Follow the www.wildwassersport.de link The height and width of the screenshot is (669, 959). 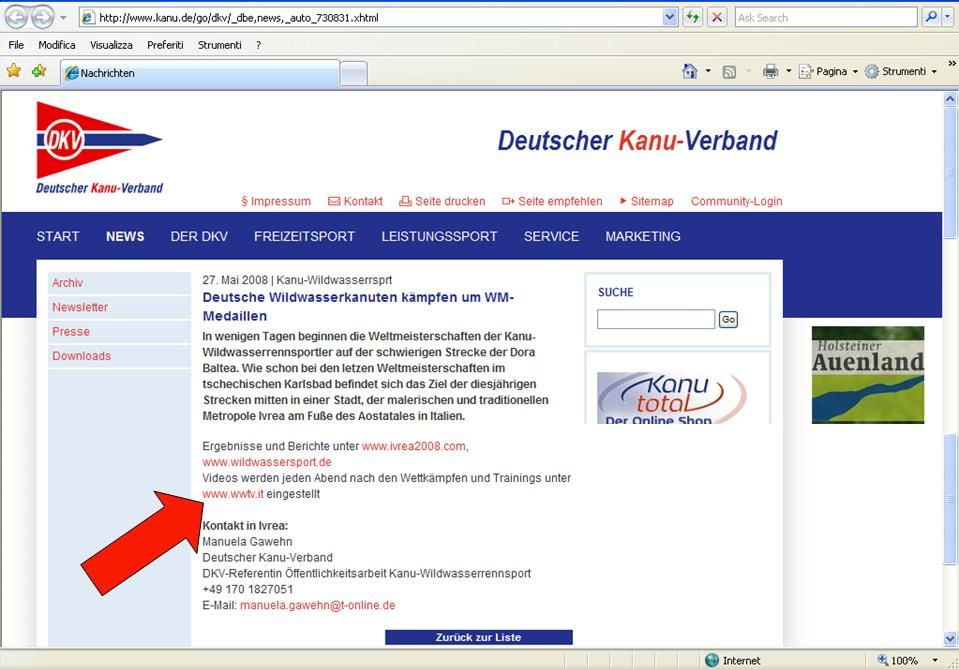pos(267,462)
